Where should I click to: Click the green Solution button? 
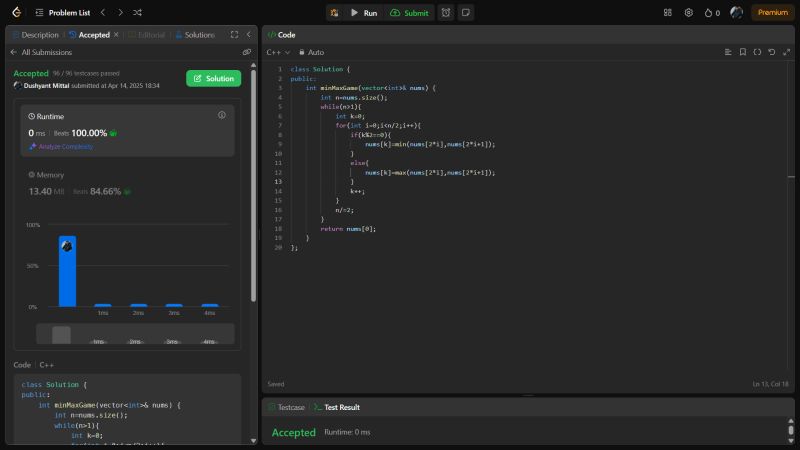tap(213, 79)
